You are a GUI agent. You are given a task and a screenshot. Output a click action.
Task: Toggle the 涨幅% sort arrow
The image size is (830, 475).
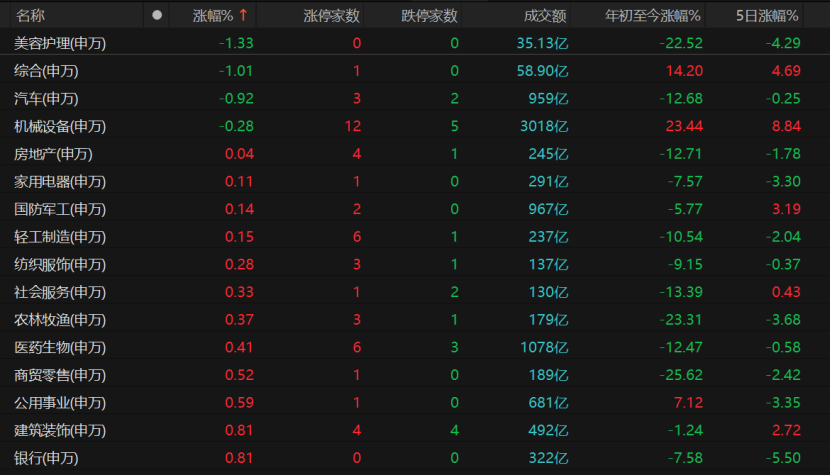click(x=243, y=15)
